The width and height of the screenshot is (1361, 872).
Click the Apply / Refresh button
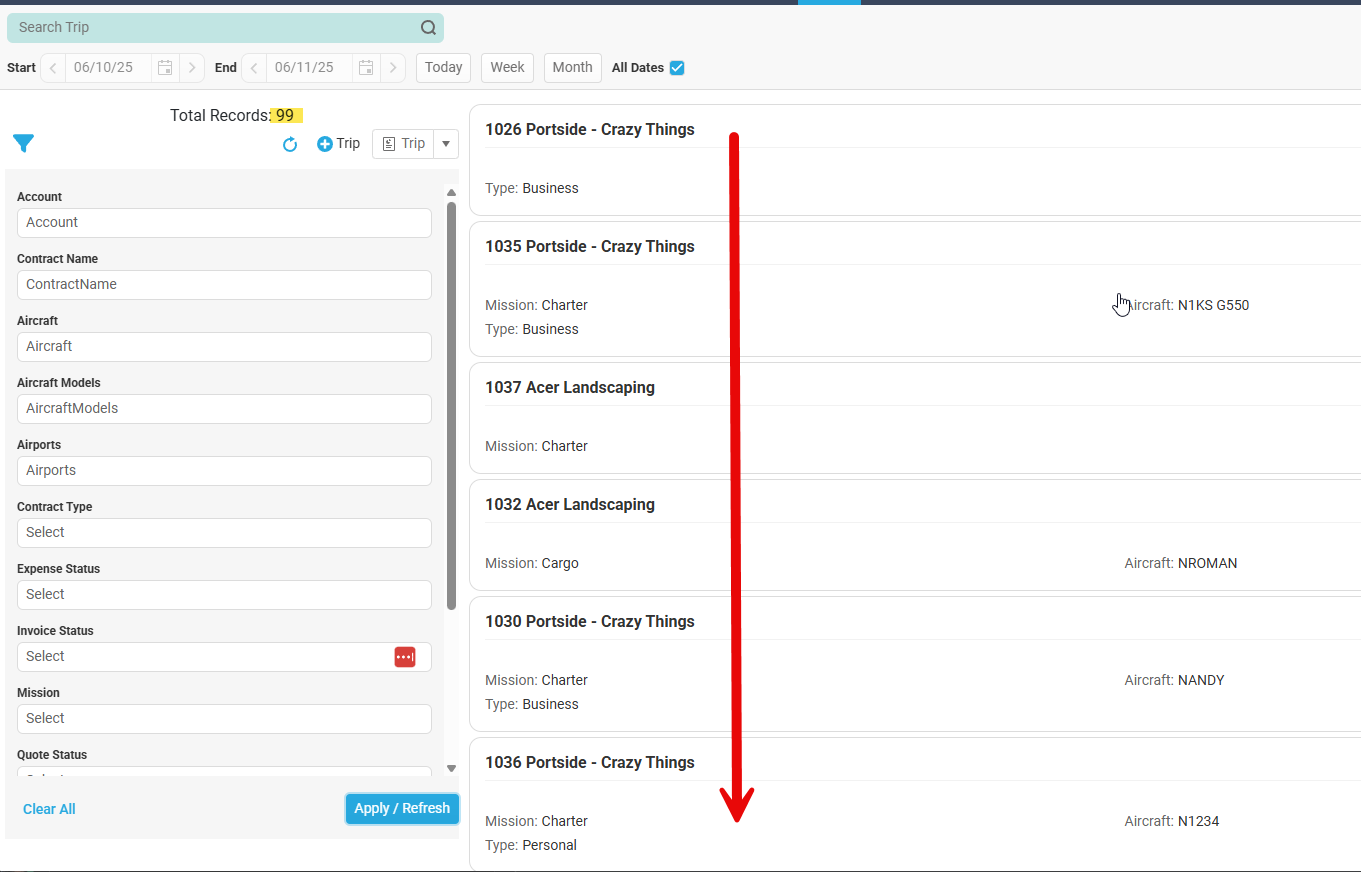[402, 809]
